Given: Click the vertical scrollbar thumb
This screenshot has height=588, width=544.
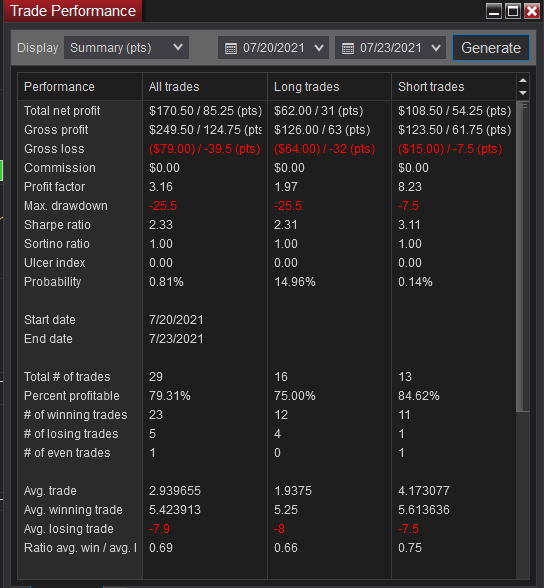Looking at the screenshot, I should pos(523,256).
